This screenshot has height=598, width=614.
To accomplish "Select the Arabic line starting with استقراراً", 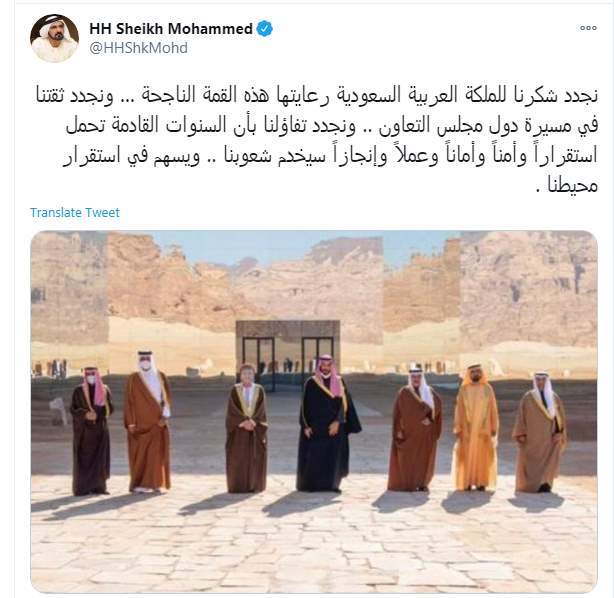I will [330, 155].
